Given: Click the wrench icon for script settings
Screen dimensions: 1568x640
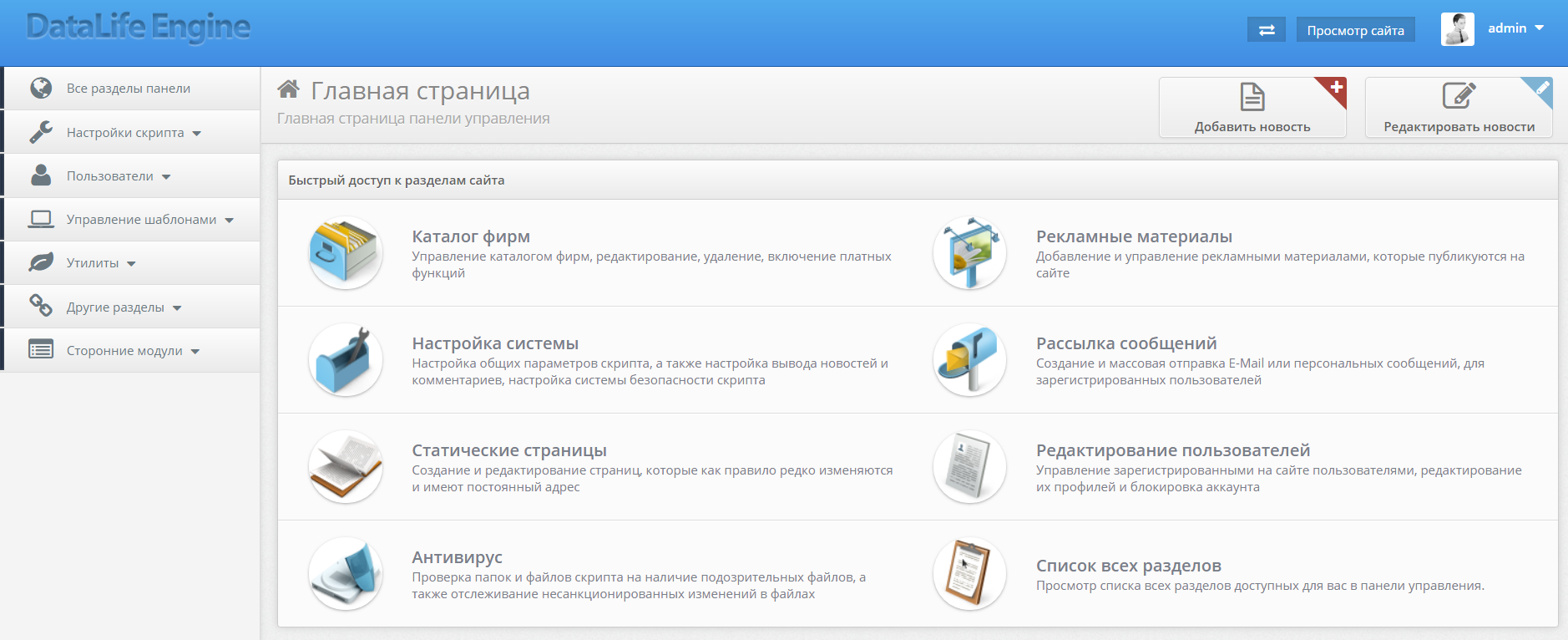Looking at the screenshot, I should coord(41,132).
